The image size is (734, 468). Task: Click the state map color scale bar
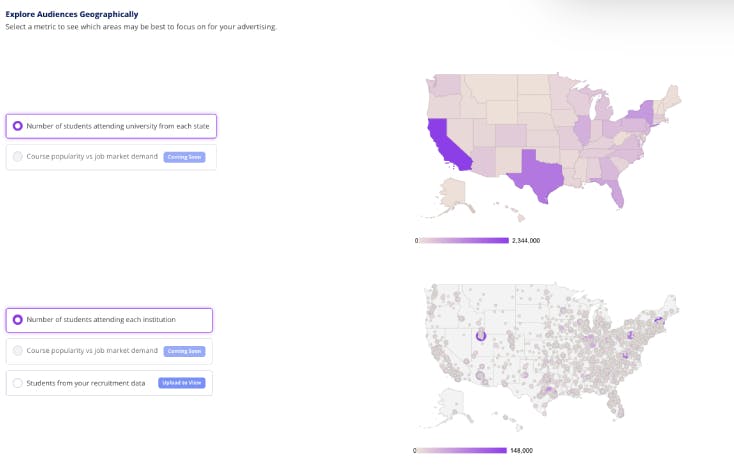[x=464, y=241]
